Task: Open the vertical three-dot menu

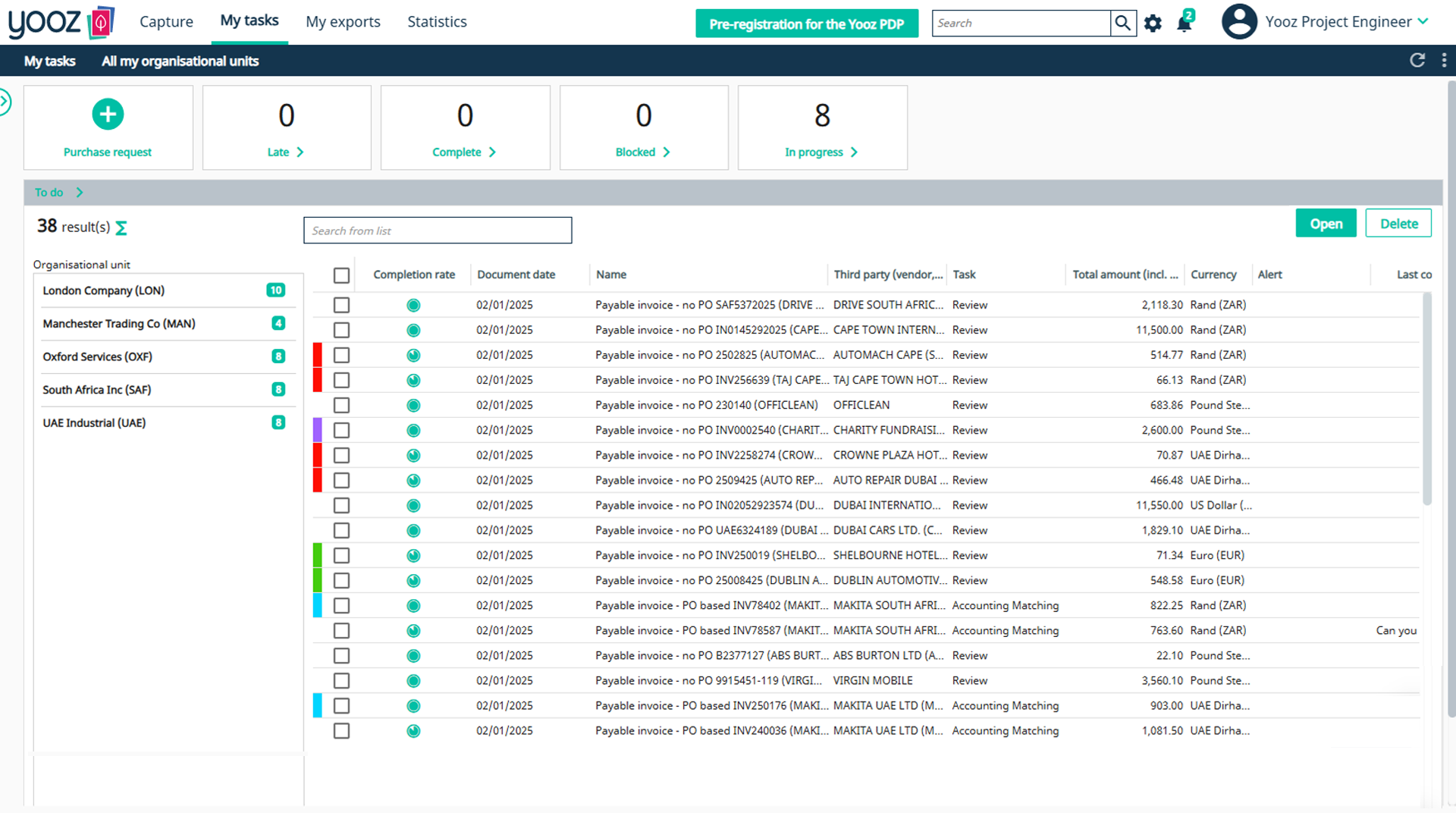Action: pyautogui.click(x=1444, y=61)
